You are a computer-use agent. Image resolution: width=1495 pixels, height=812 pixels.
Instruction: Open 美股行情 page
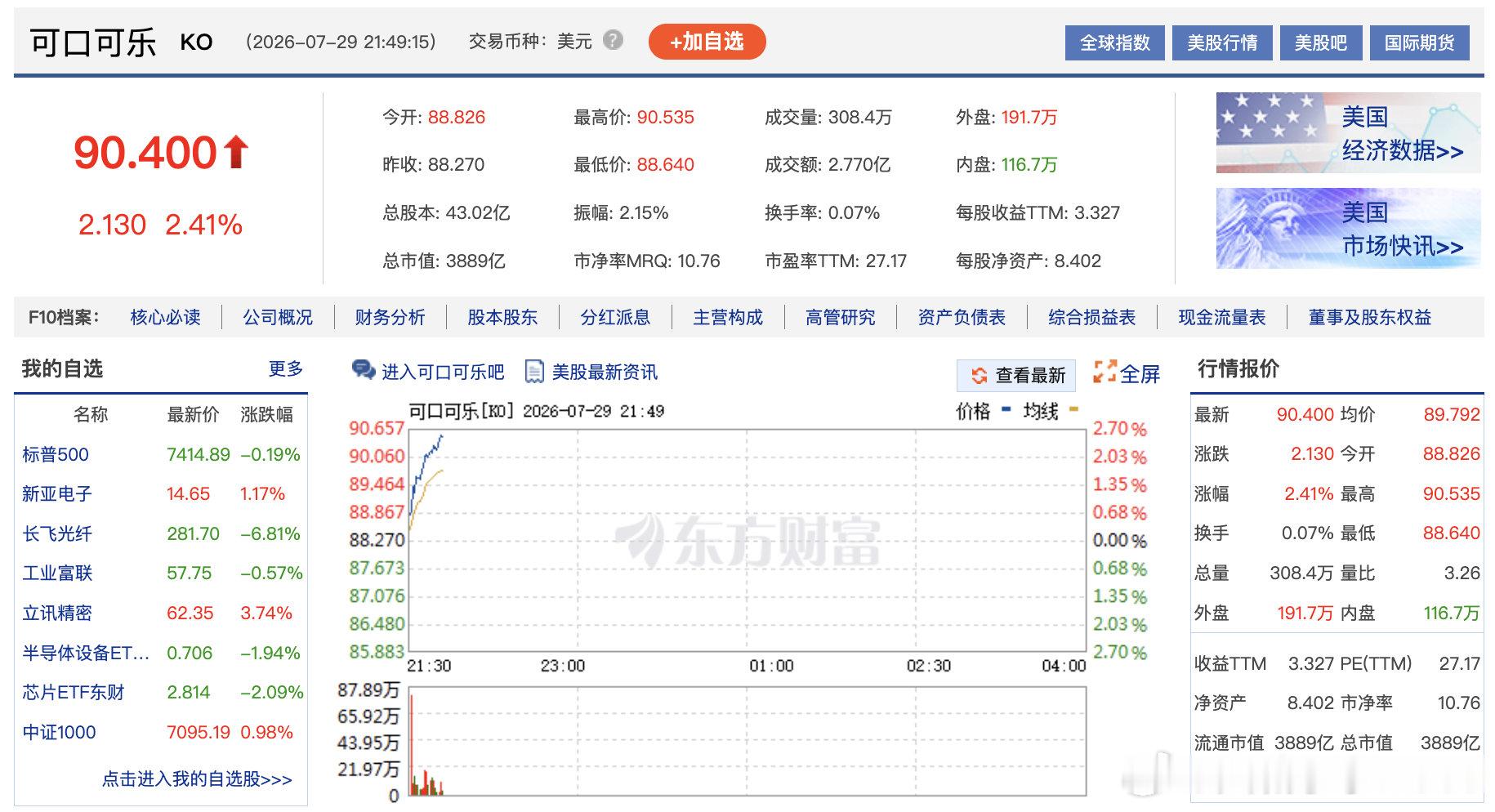coord(1222,42)
